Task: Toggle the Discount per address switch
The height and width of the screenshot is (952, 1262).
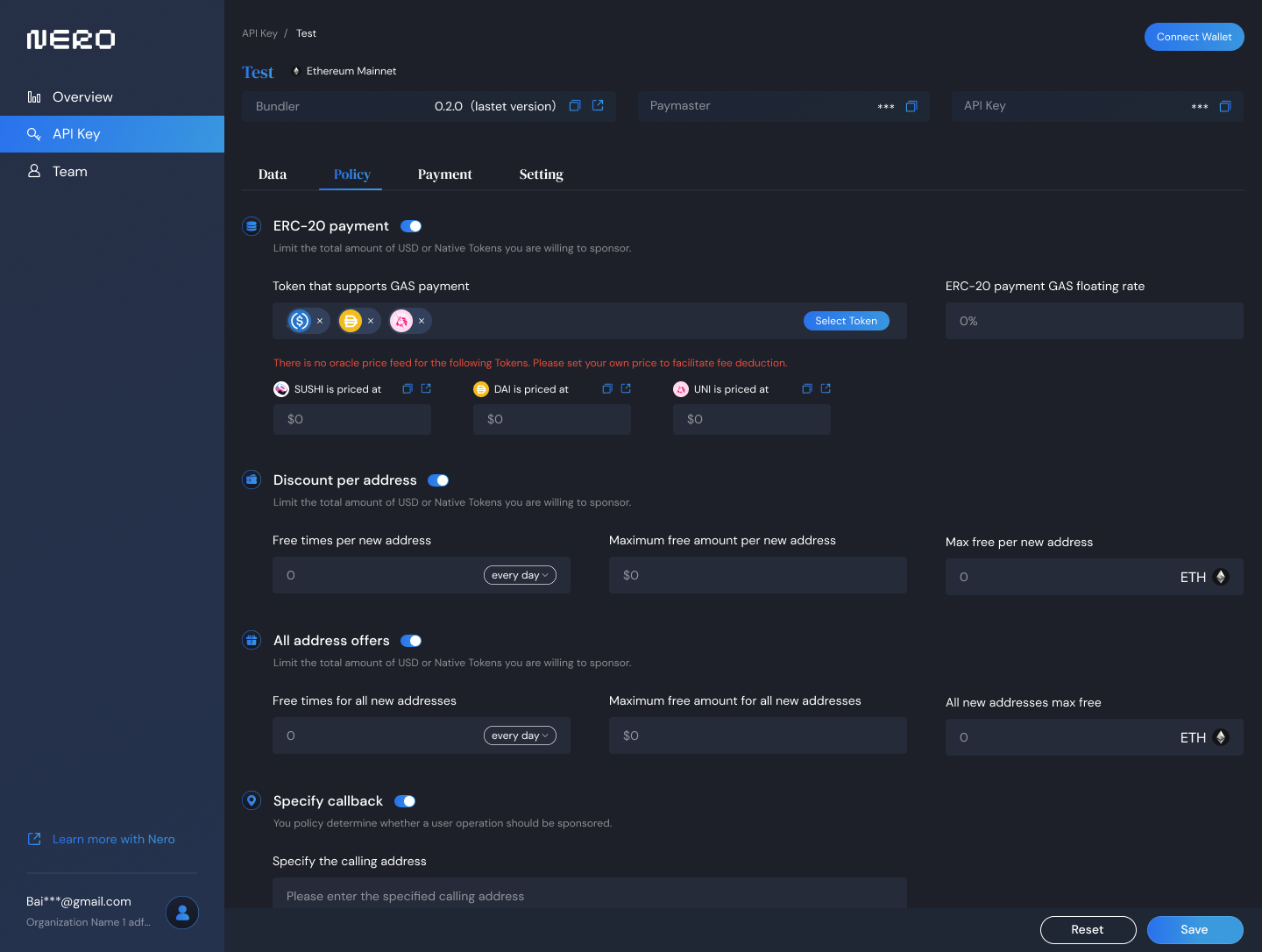Action: 438,480
